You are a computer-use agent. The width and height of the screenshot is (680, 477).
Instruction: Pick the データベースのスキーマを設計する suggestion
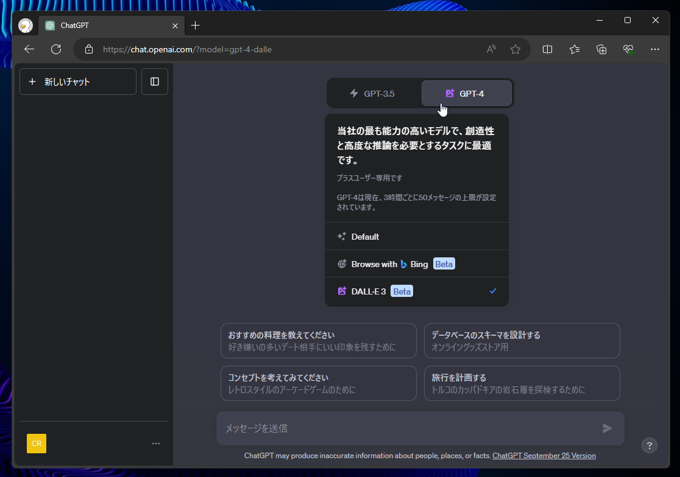tap(522, 341)
